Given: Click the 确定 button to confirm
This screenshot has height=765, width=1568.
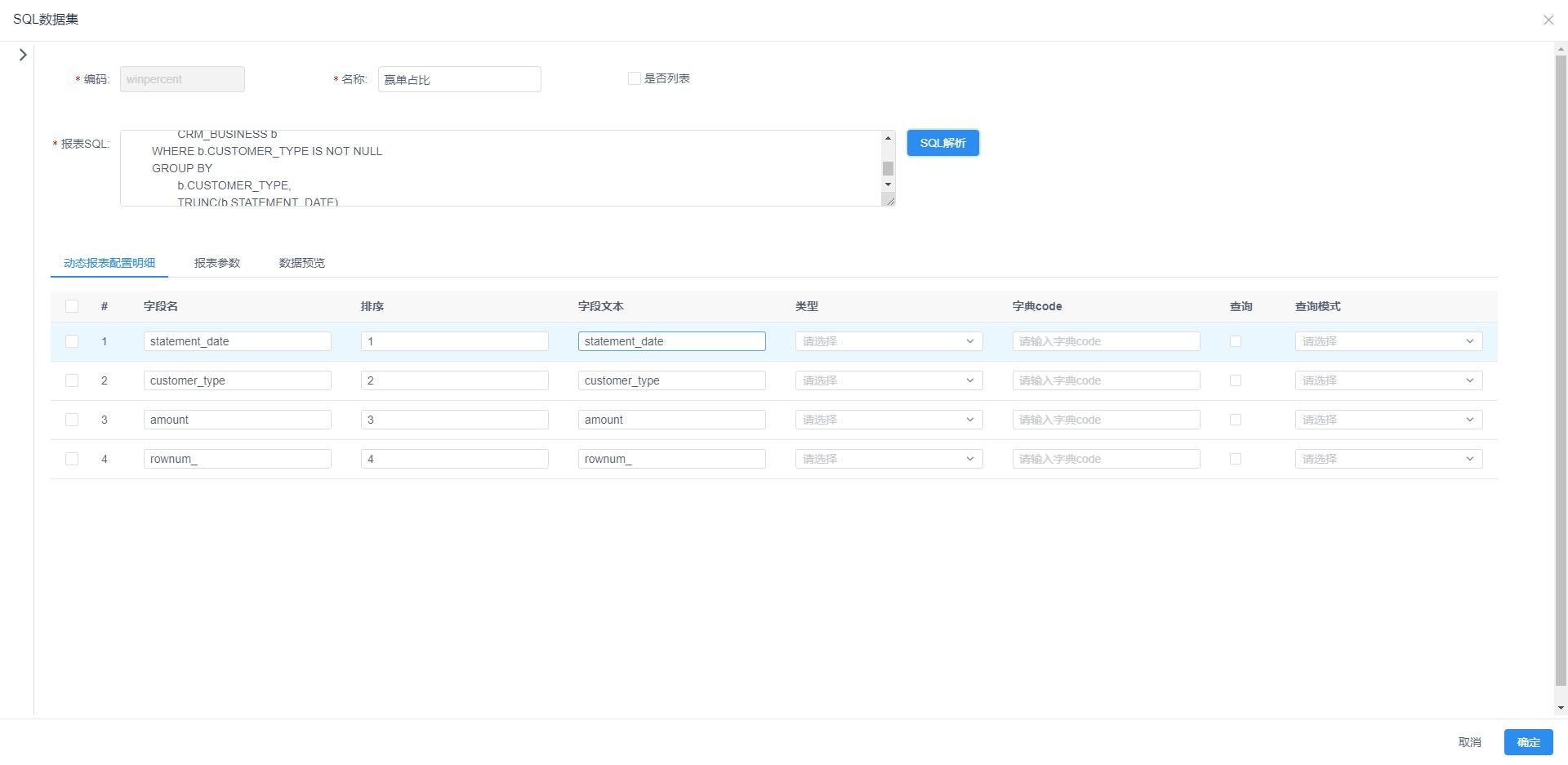Looking at the screenshot, I should click(x=1527, y=742).
